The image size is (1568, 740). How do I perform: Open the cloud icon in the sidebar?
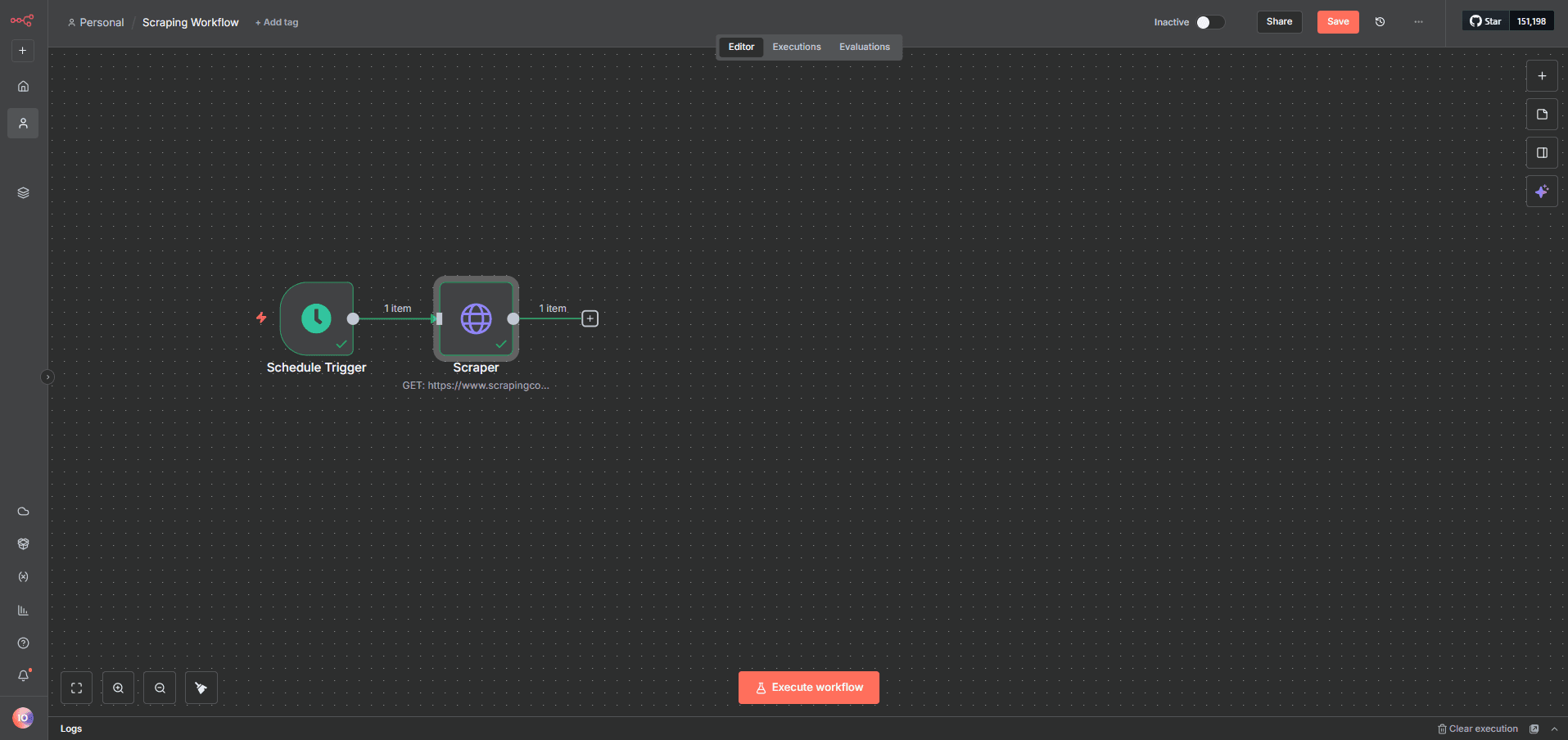(23, 512)
